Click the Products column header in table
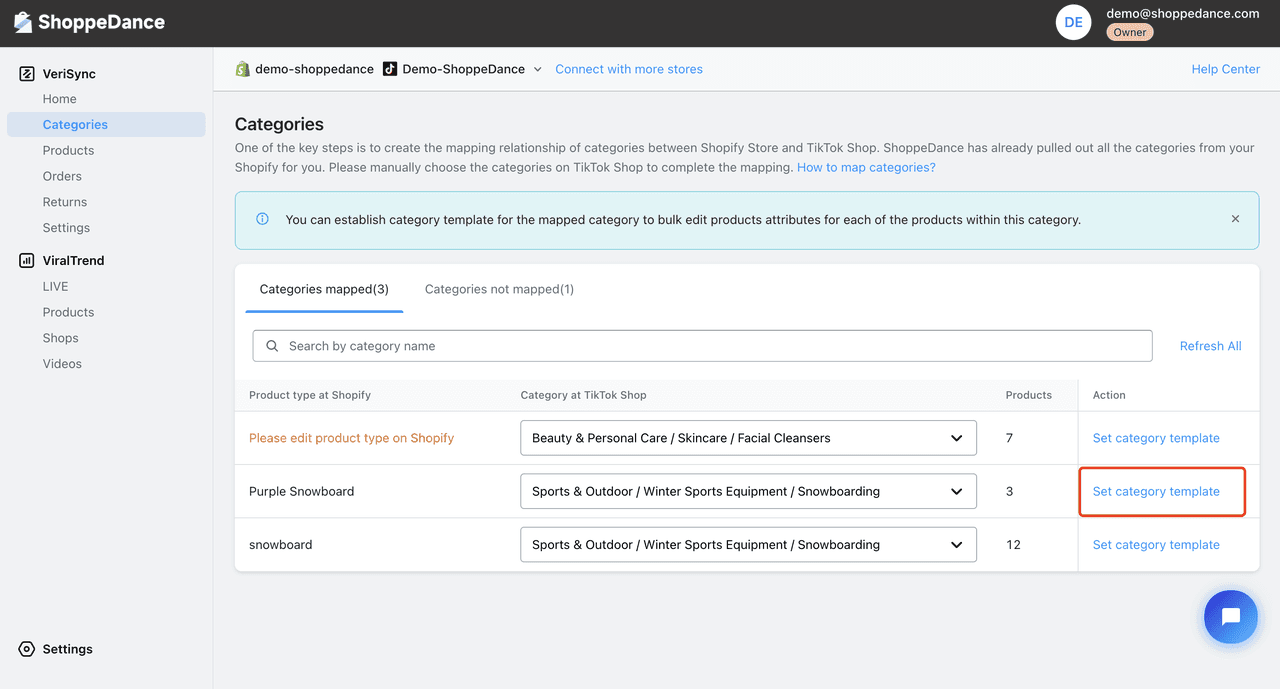 [1029, 395]
